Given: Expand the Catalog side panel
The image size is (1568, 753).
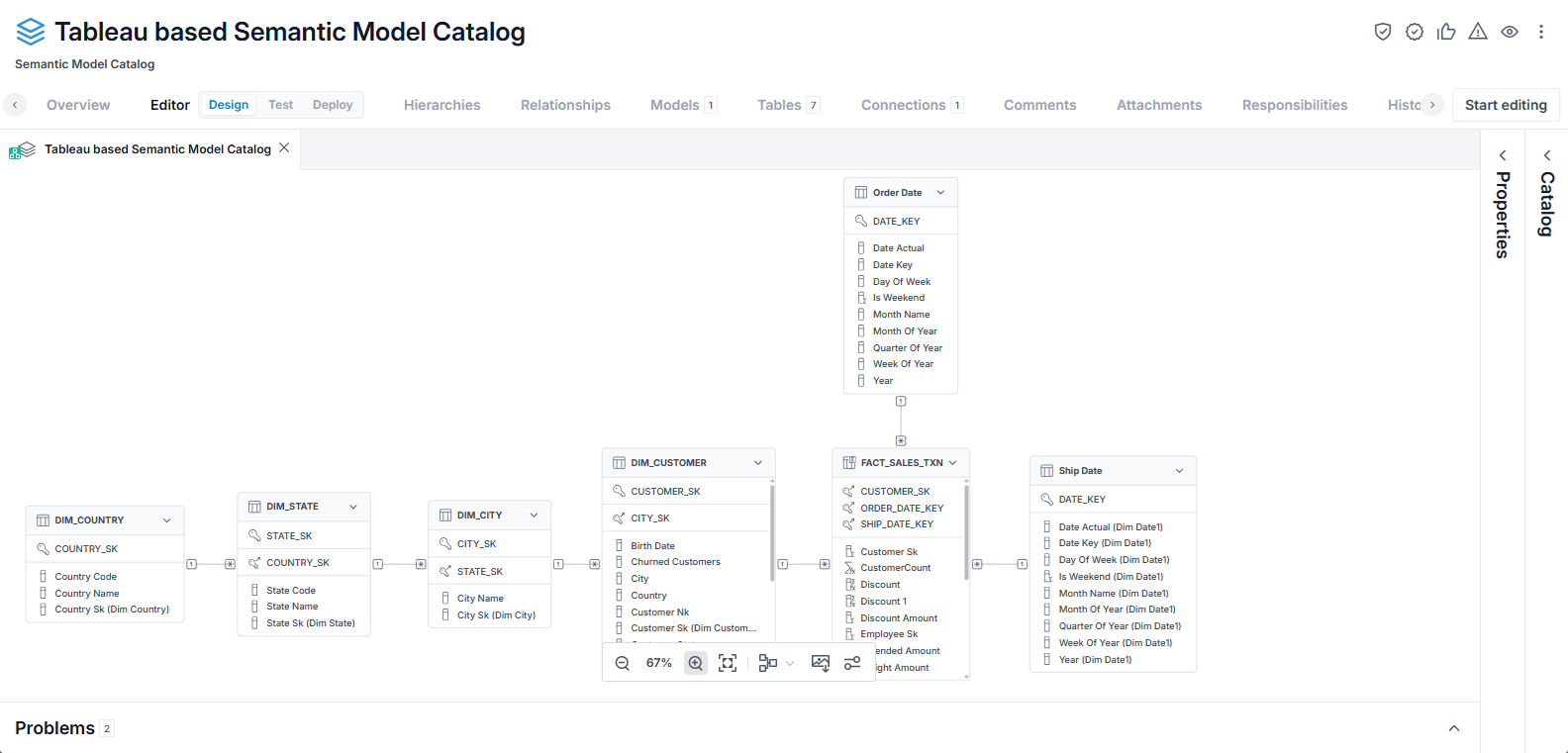Looking at the screenshot, I should coord(1547,155).
